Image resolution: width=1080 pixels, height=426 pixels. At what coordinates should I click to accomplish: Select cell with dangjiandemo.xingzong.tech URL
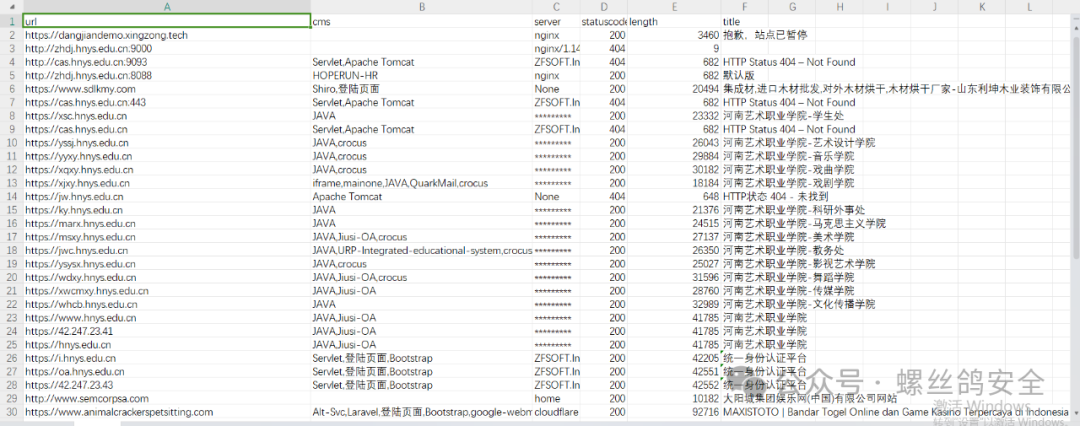click(x=167, y=35)
